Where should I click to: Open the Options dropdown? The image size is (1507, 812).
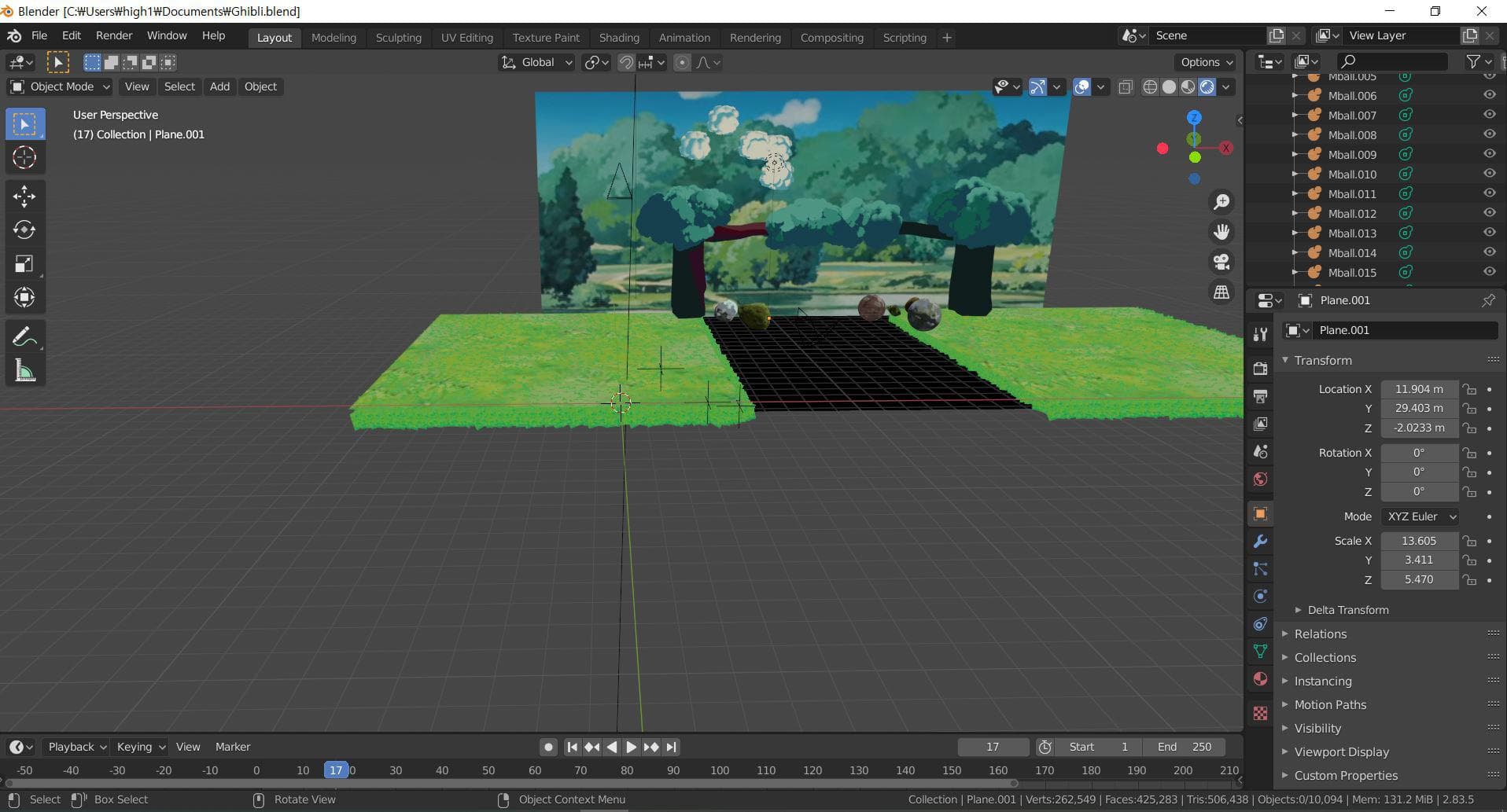pos(1206,62)
